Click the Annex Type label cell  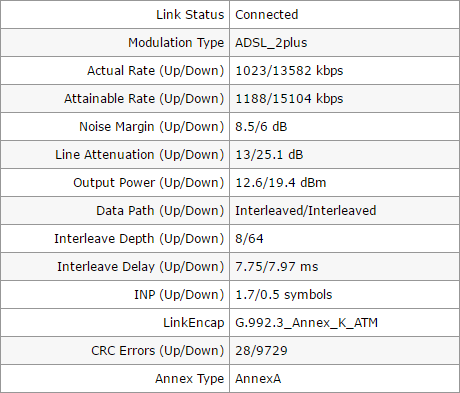point(115,379)
